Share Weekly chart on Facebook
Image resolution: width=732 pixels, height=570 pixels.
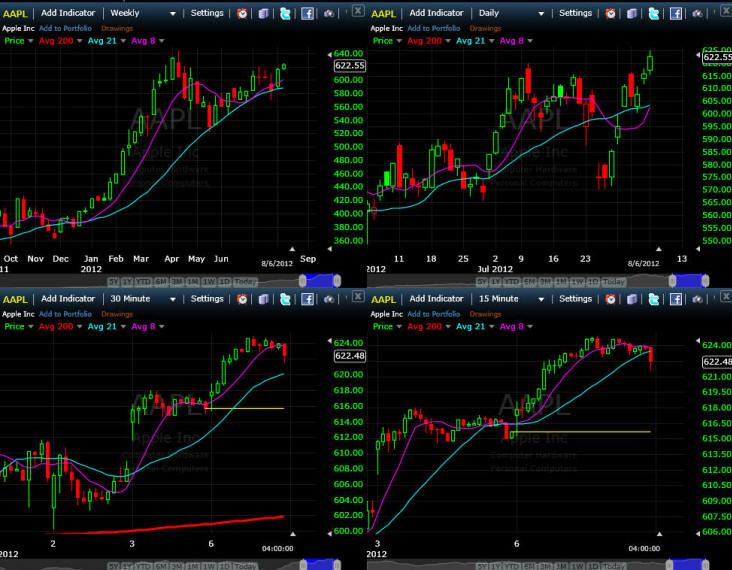[x=307, y=14]
